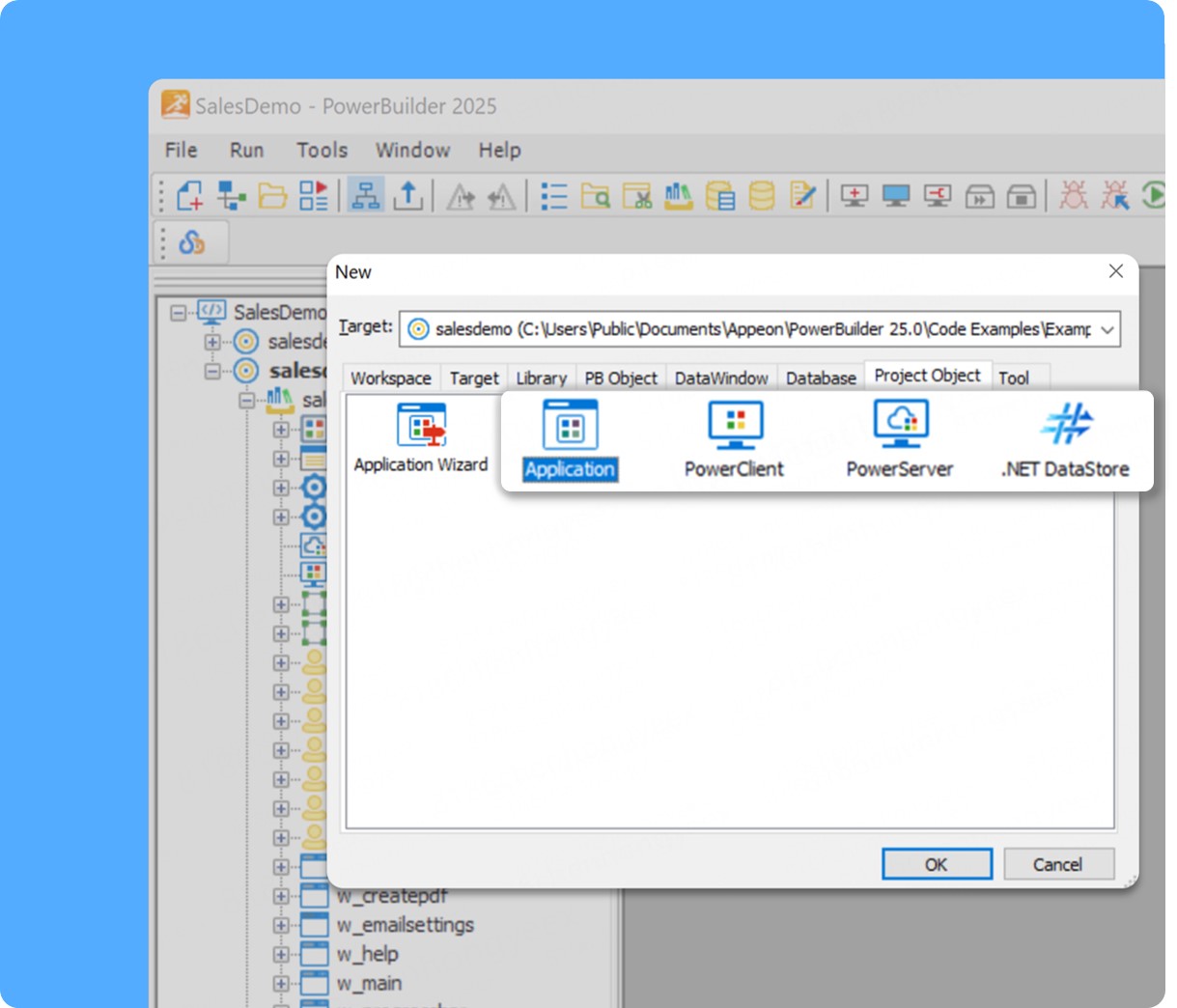Click the folder with magnifier Browser icon
Viewport: 1177px width, 1008px height.
click(x=595, y=196)
